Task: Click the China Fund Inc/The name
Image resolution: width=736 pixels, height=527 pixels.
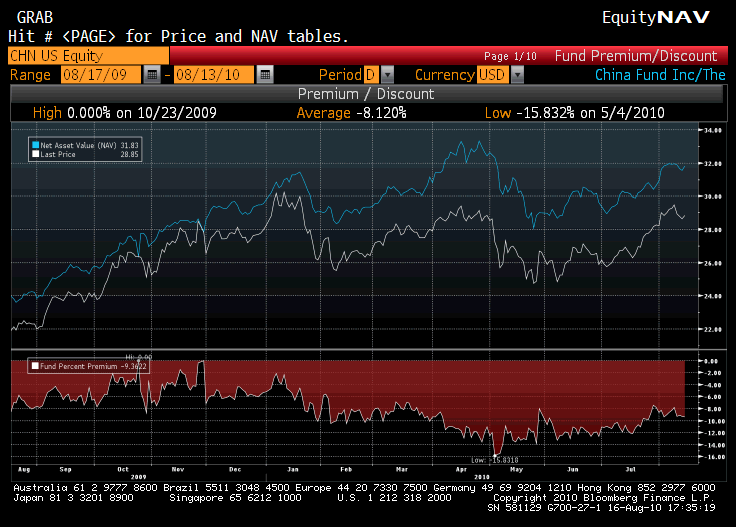Action: click(x=660, y=75)
